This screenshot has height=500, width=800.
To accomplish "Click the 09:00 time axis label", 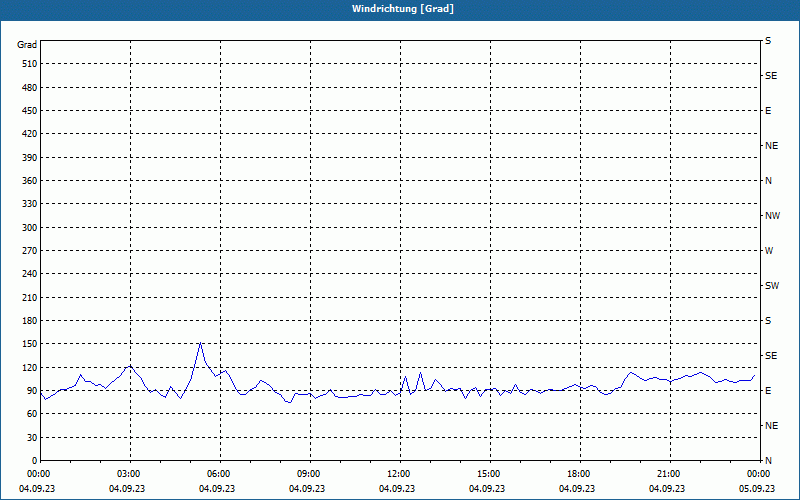I will [x=310, y=474].
